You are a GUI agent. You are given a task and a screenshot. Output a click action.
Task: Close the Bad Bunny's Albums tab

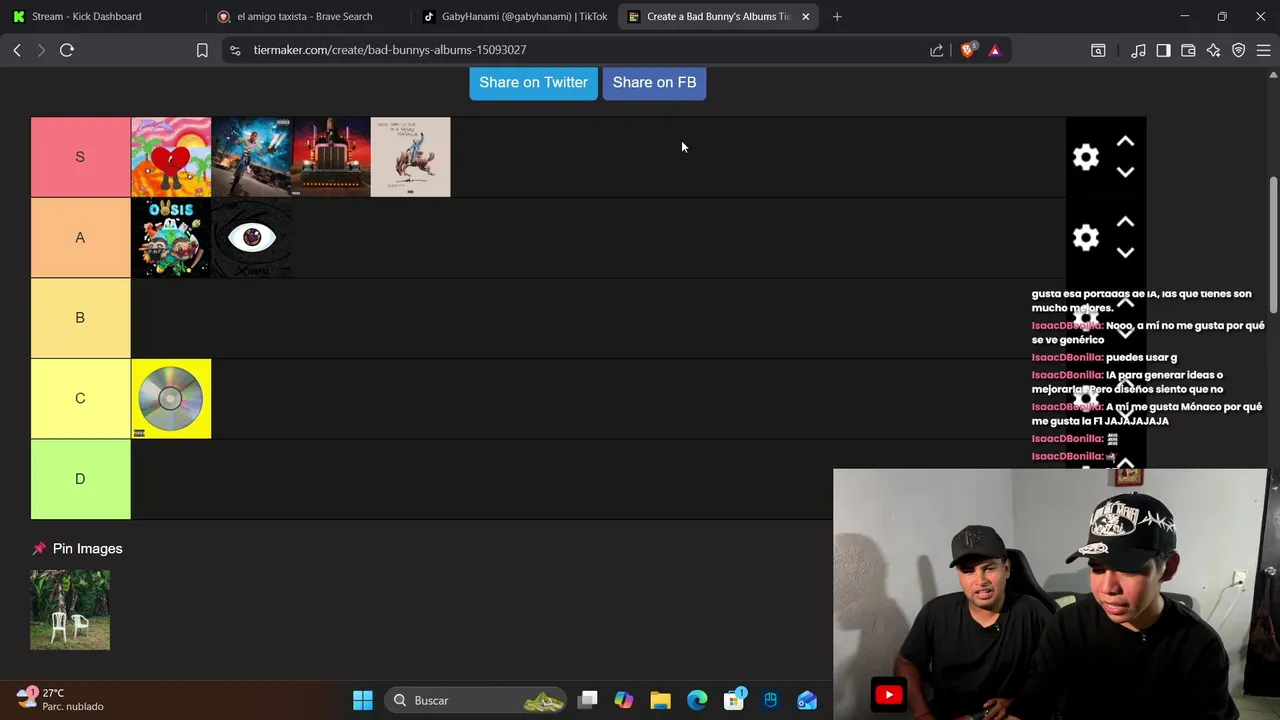pos(806,16)
